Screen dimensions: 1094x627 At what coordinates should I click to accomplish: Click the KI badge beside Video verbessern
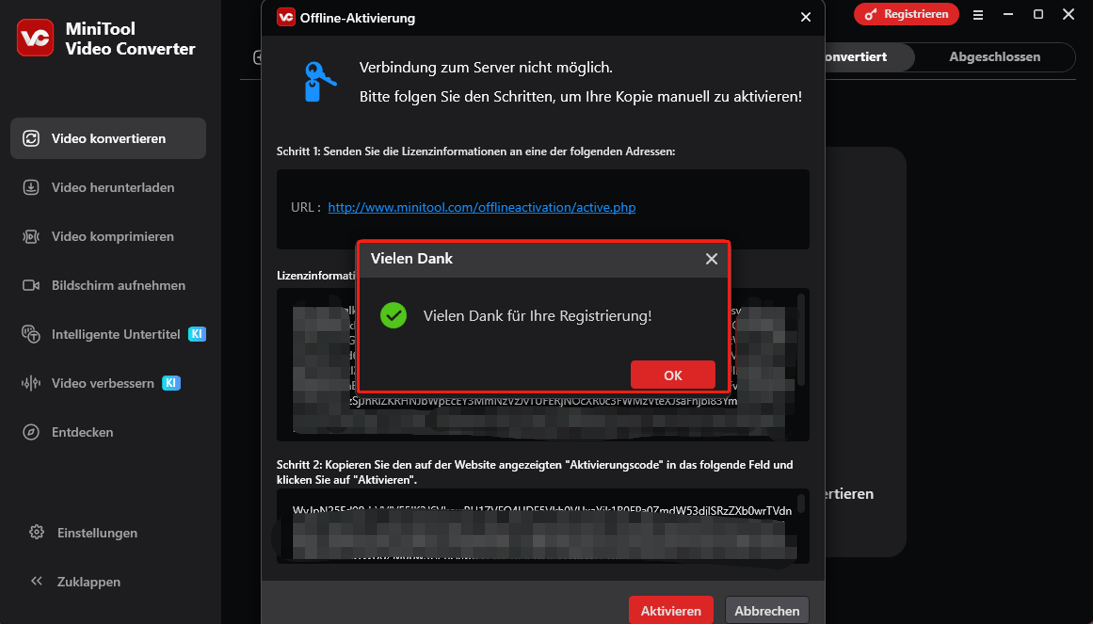(171, 383)
